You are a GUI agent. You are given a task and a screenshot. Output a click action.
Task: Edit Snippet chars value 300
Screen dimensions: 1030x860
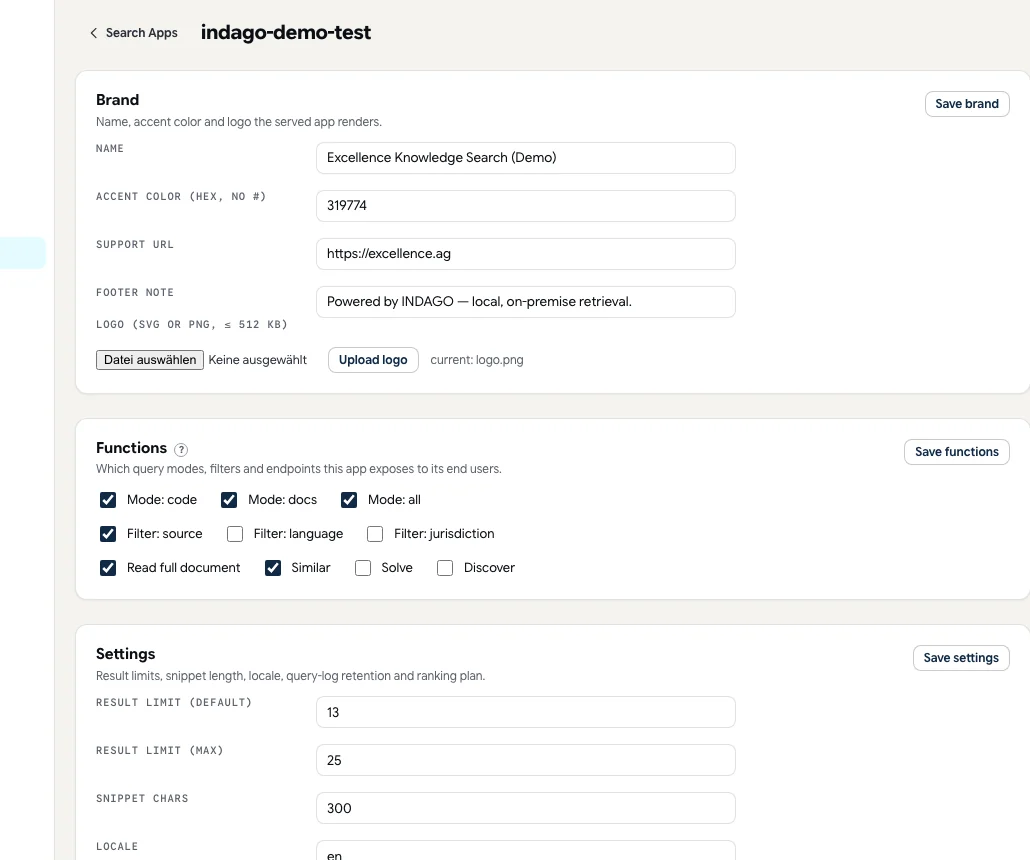[x=526, y=808]
